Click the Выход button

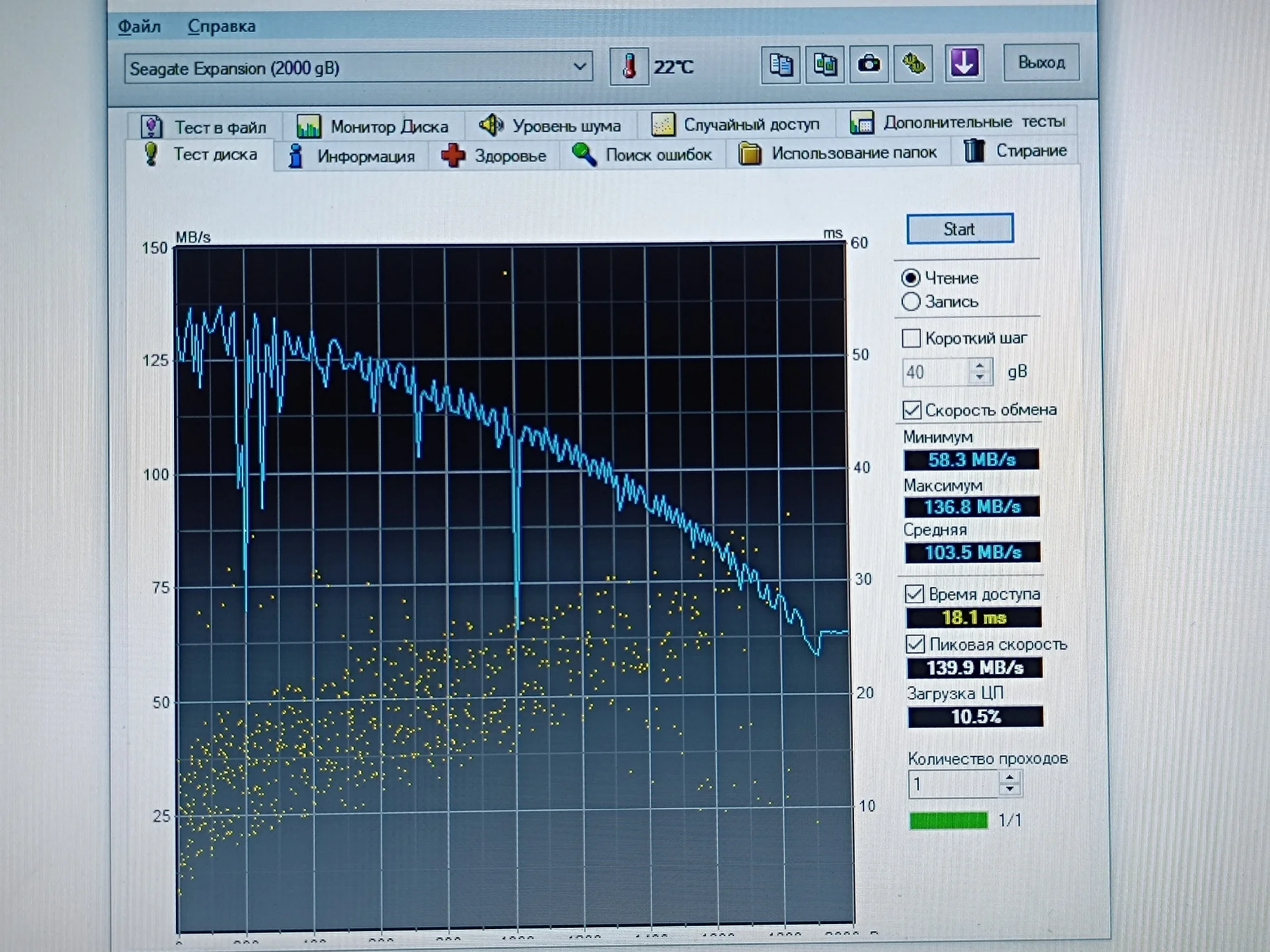(x=1041, y=62)
